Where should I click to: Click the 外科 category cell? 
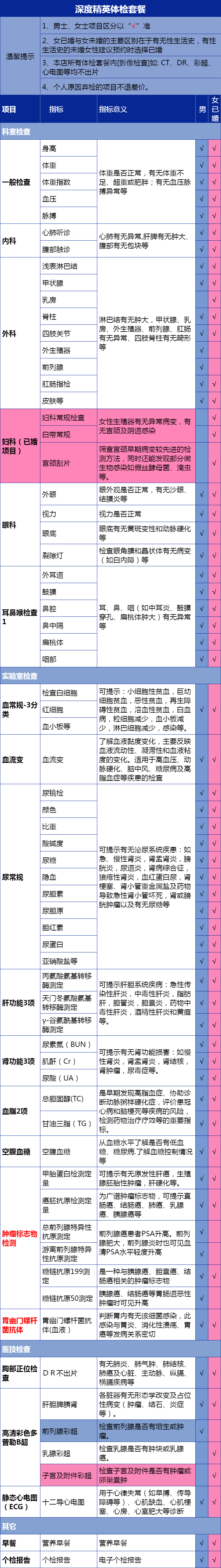pyautogui.click(x=20, y=334)
